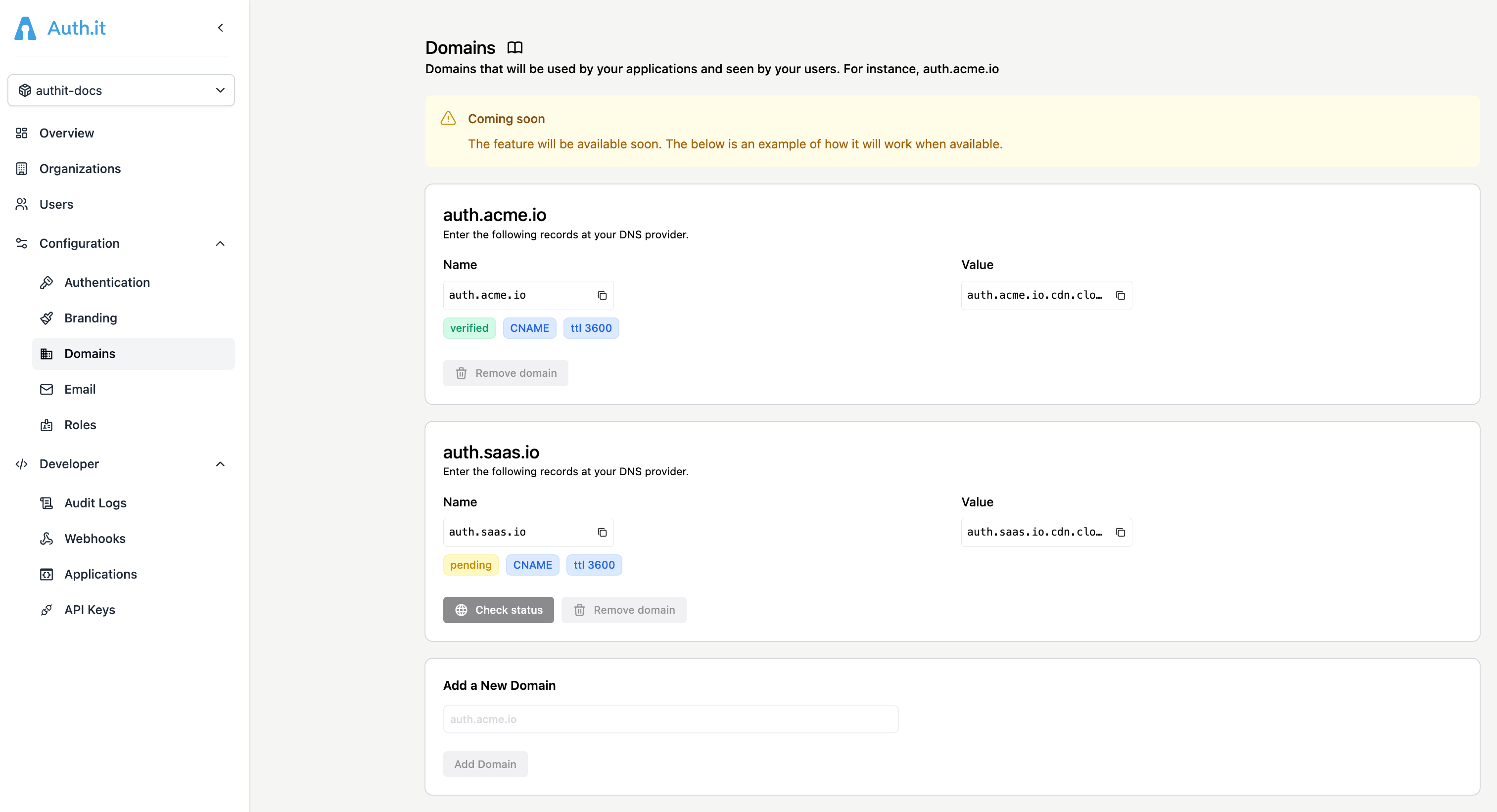Copy the auth.acme.io name value
This screenshot has width=1497, height=812.
pyautogui.click(x=602, y=295)
